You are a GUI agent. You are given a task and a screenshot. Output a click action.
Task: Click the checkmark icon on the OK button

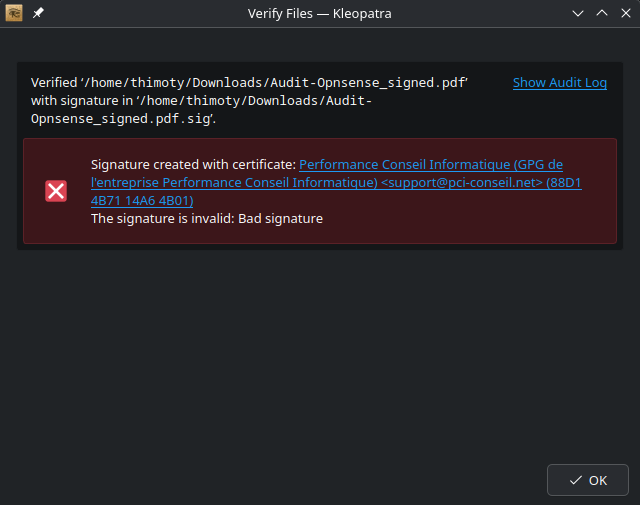(x=575, y=480)
